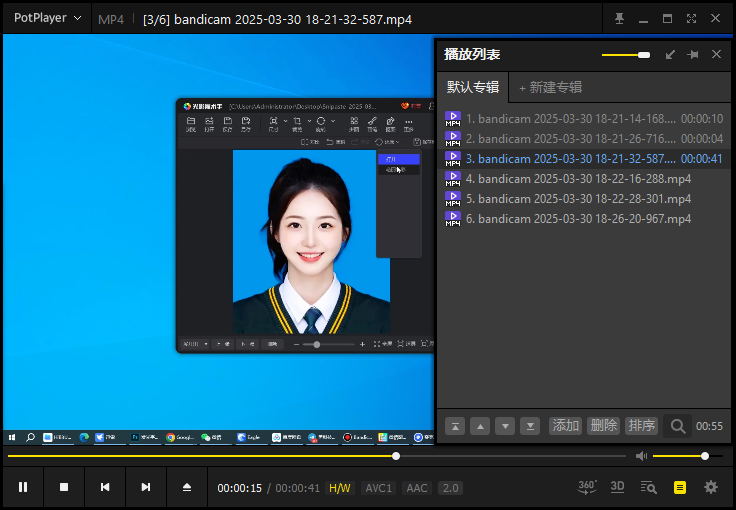Move selected item to bottom of playlist
This screenshot has height=510, width=736.
(x=530, y=426)
